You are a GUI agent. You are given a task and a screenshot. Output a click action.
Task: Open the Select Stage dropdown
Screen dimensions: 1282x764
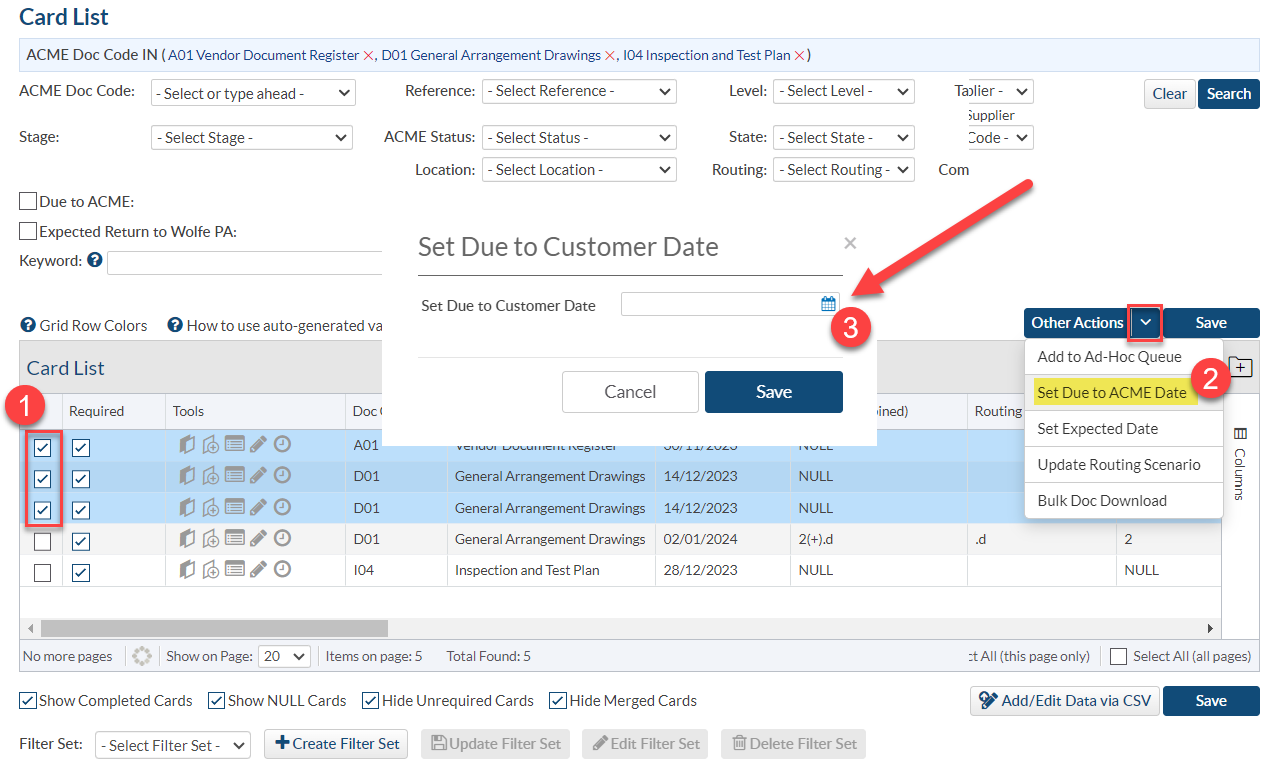[x=252, y=137]
